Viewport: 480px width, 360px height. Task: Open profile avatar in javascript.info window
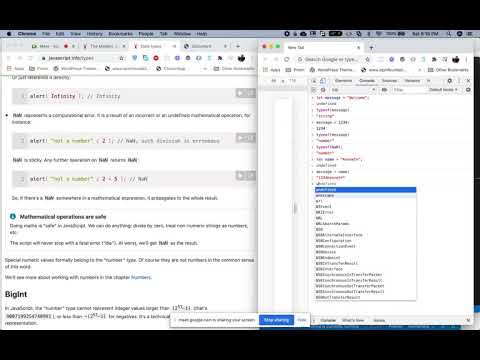pos(241,58)
